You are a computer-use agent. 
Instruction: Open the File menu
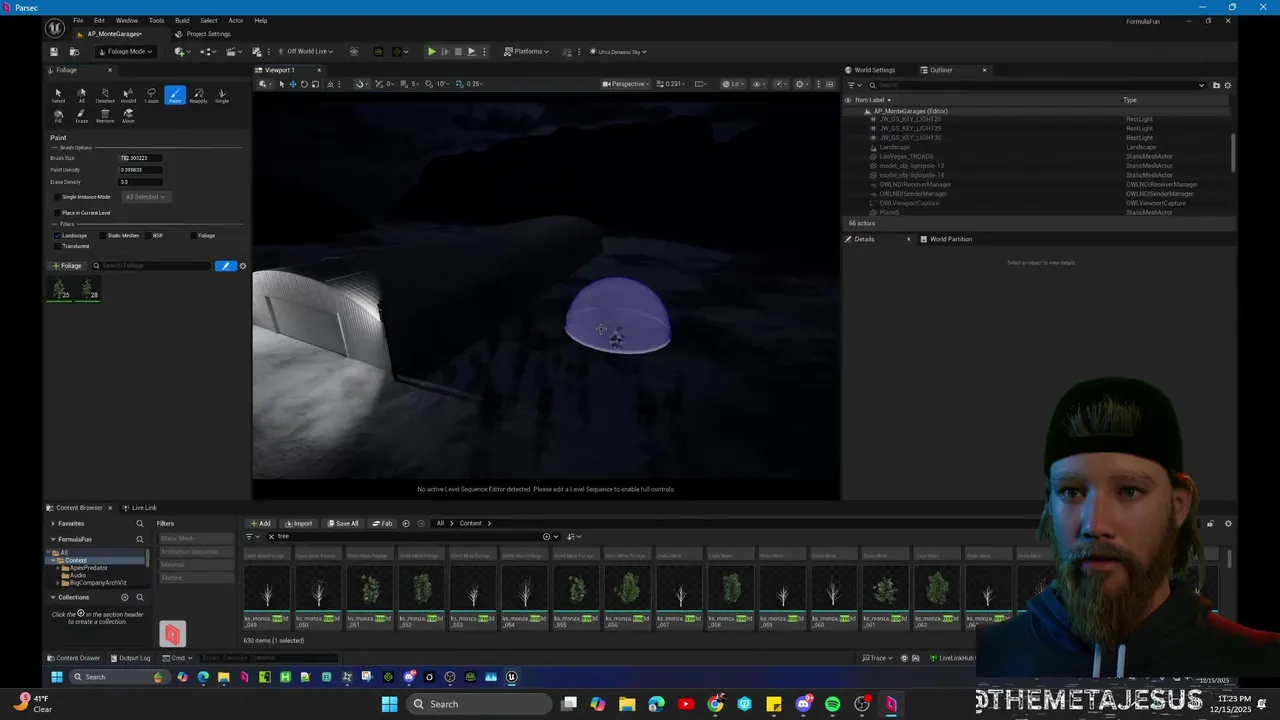click(78, 20)
